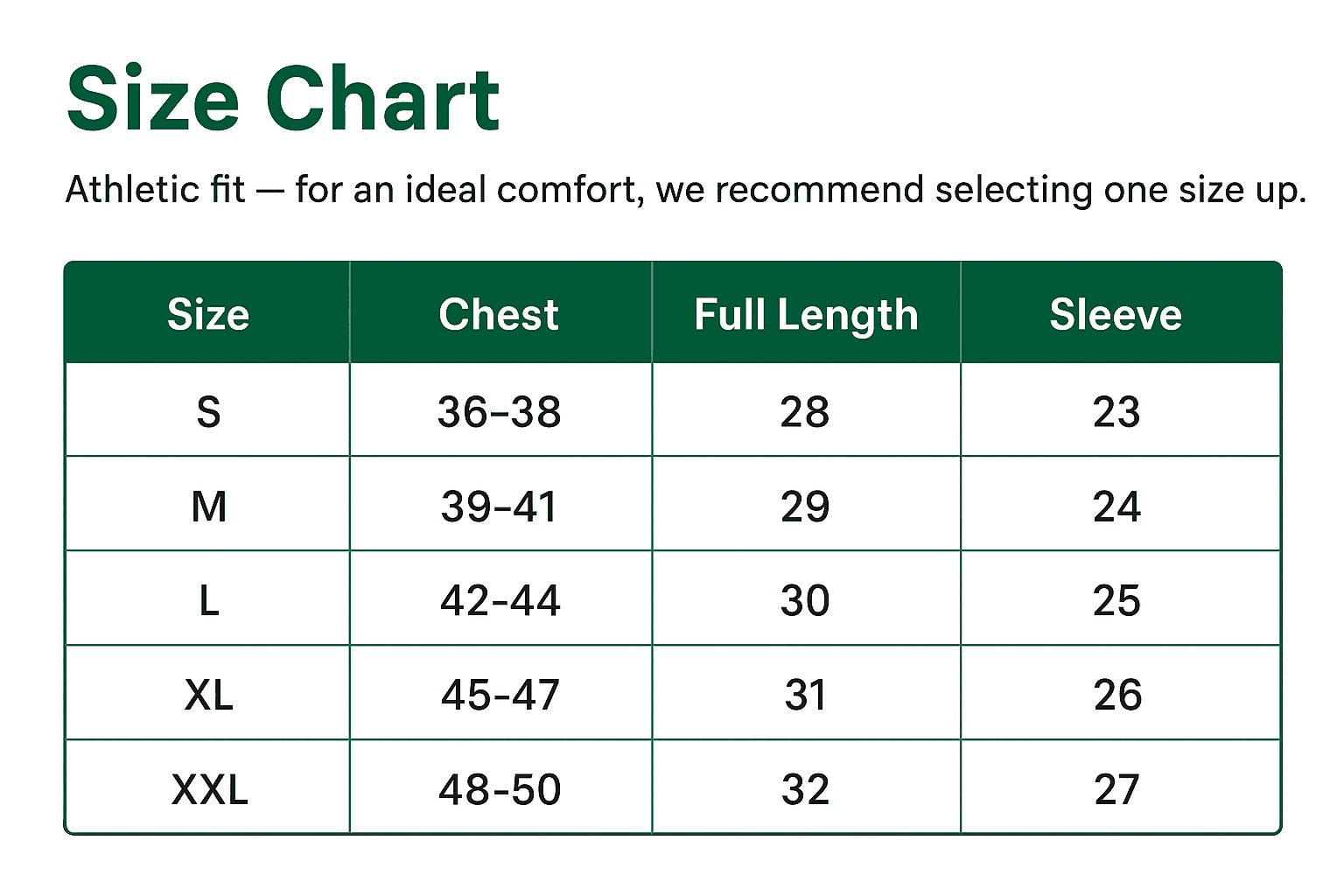The image size is (1344, 896).
Task: Click the 48-50 chest value
Action: tap(500, 789)
